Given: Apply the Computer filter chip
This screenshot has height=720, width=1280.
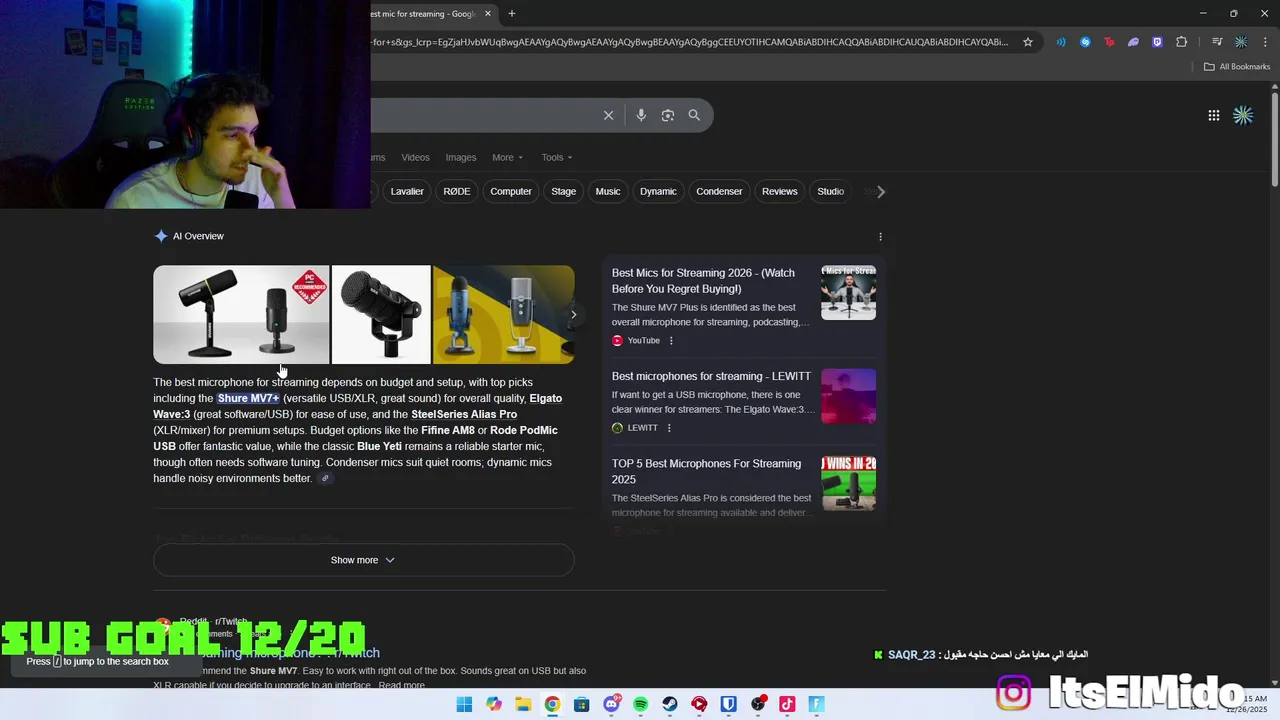Looking at the screenshot, I should (511, 191).
